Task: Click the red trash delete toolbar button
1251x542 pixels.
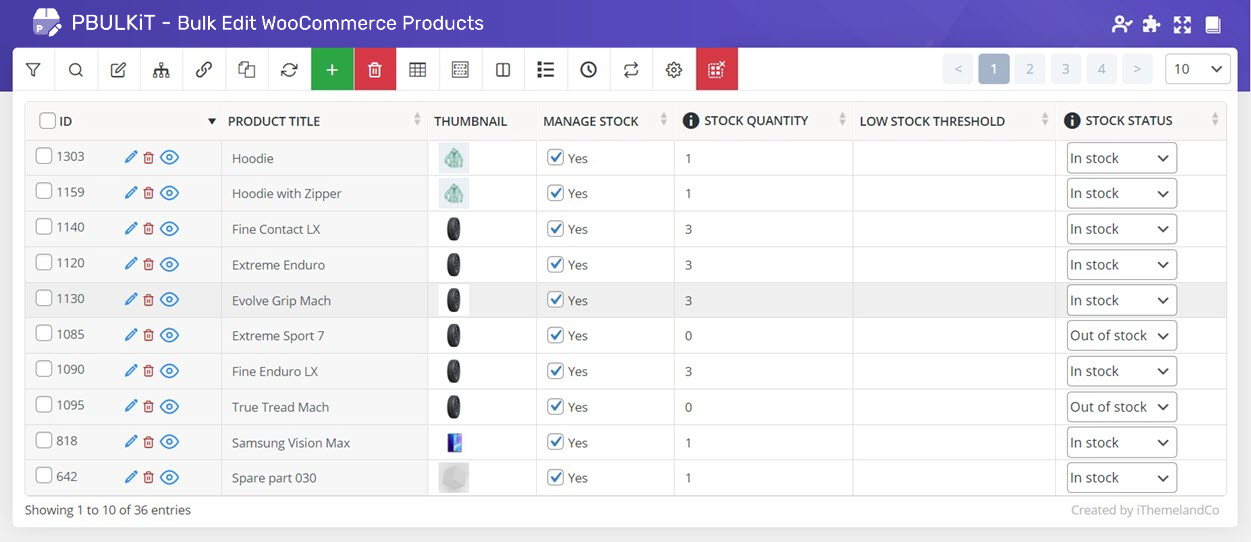Action: (x=375, y=70)
